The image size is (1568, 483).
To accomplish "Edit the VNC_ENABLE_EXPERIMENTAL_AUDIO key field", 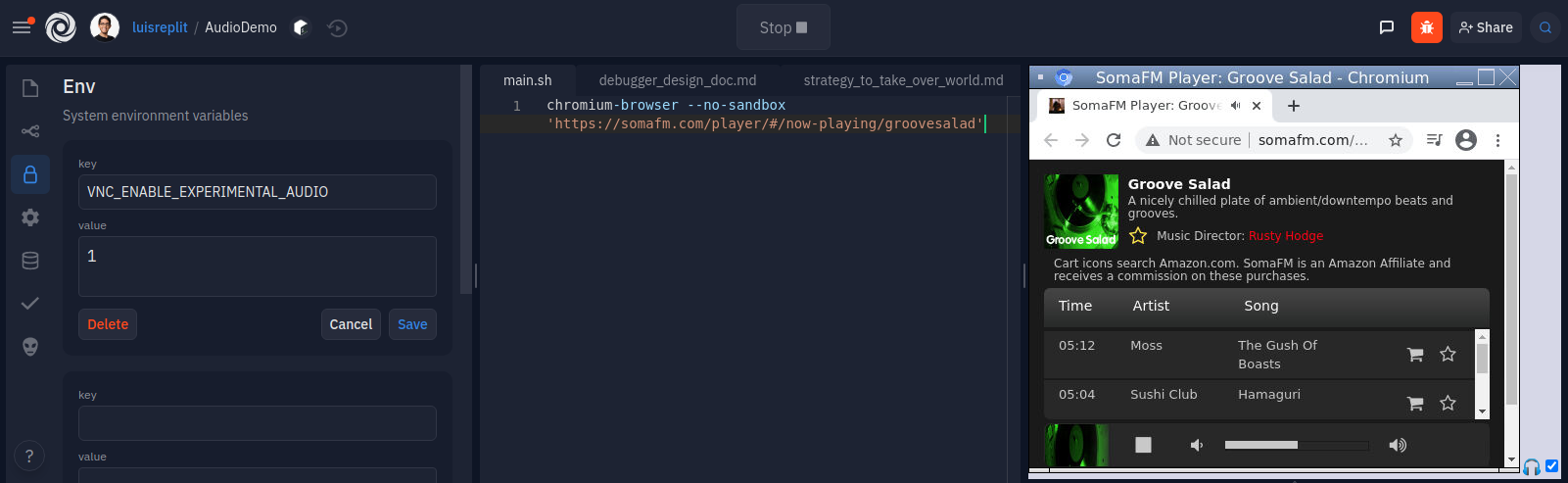I will pos(258,192).
